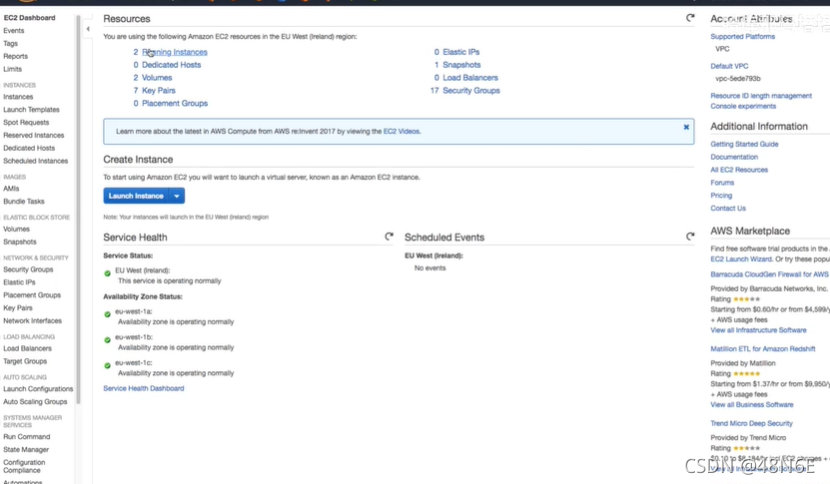Open Network Interfaces in sidebar

coord(32,321)
